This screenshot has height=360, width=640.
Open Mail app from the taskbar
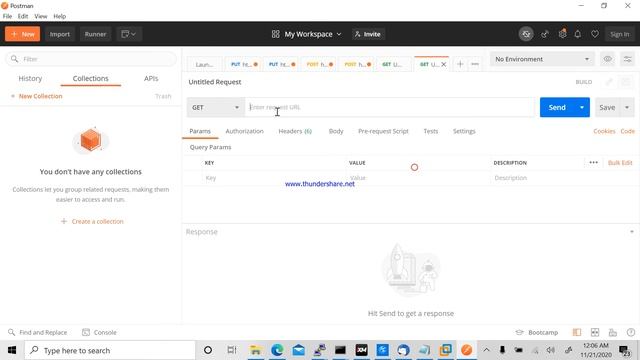click(298, 350)
